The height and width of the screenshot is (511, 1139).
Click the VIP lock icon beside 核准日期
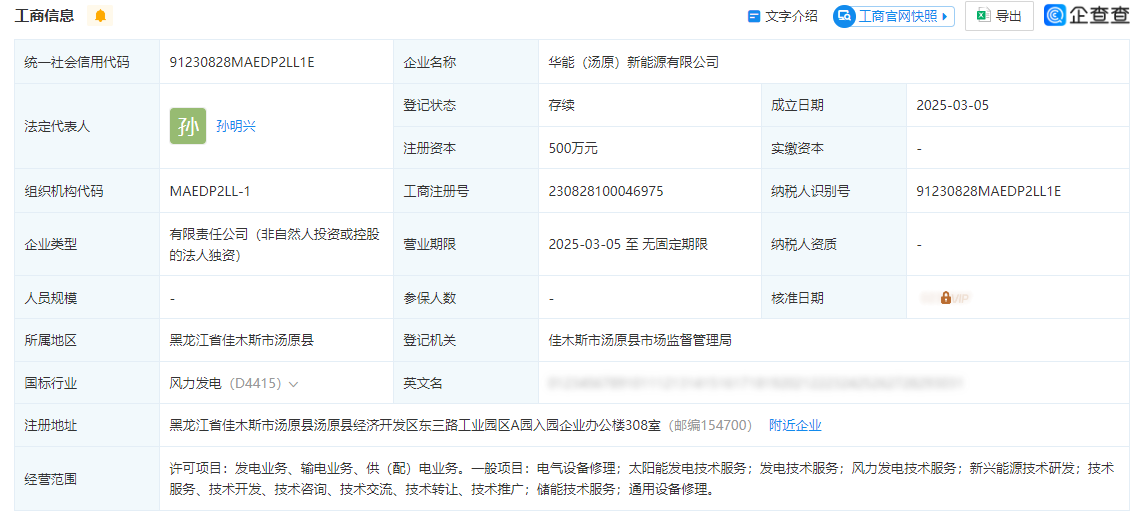click(945, 298)
